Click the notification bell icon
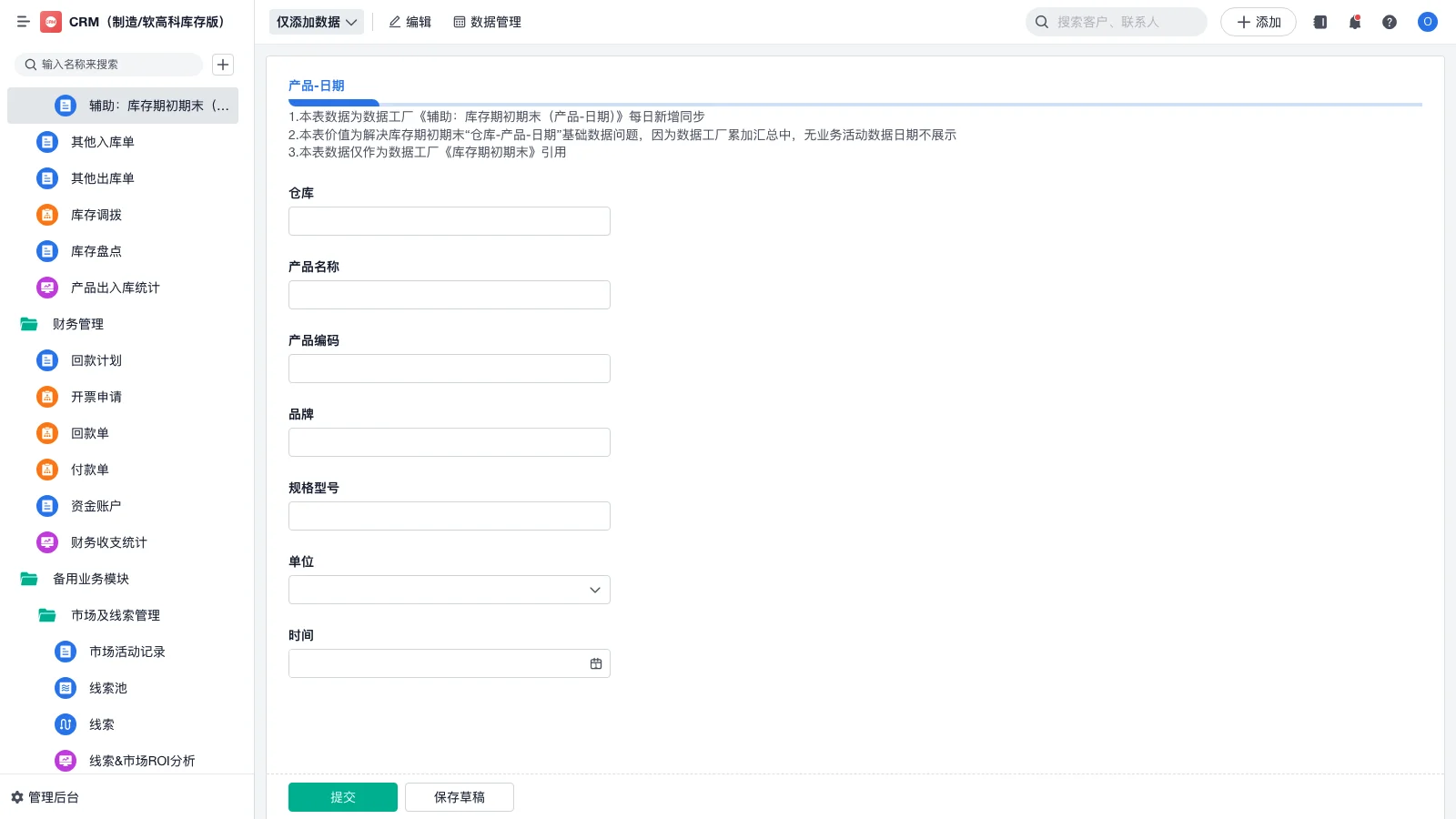1456x819 pixels. [1354, 22]
